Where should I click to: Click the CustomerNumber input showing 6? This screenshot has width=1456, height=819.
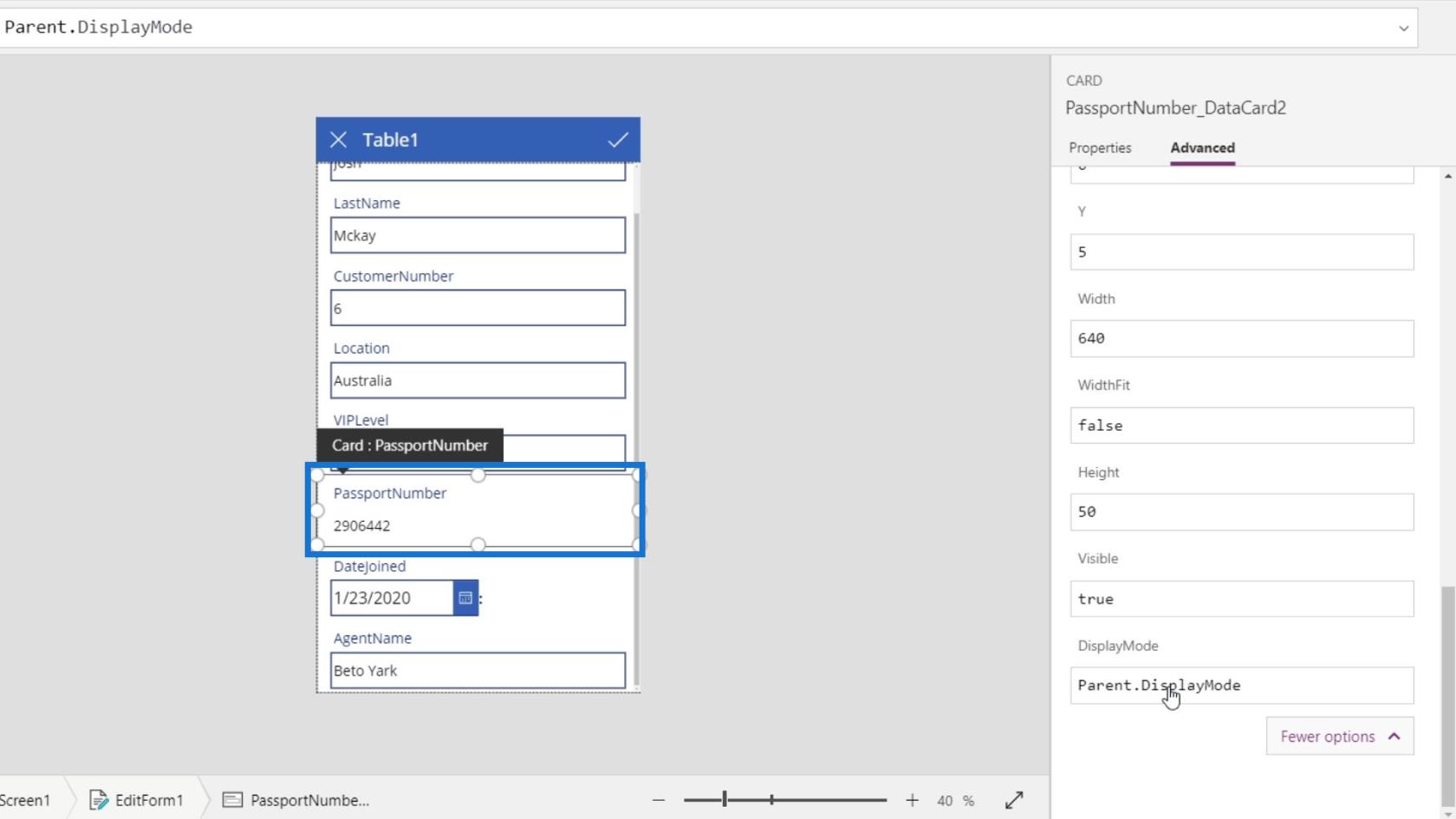pyautogui.click(x=478, y=309)
